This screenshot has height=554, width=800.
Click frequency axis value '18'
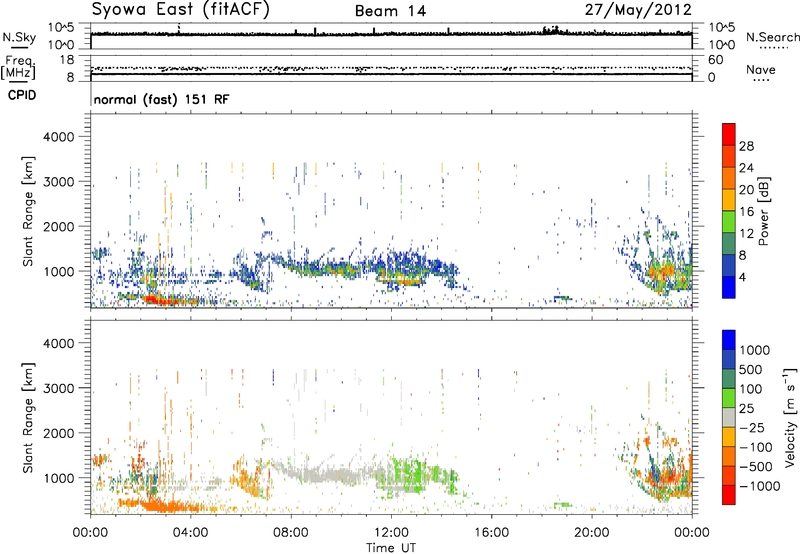67,60
